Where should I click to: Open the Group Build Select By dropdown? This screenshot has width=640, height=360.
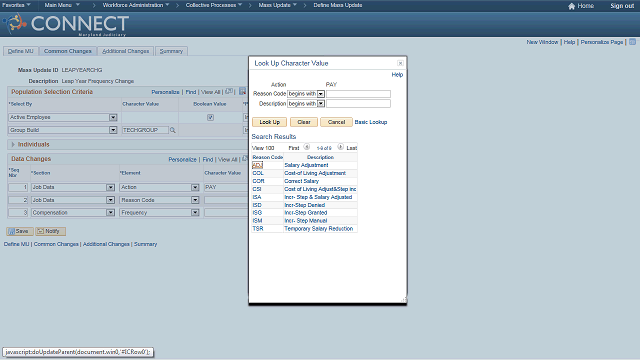113,130
